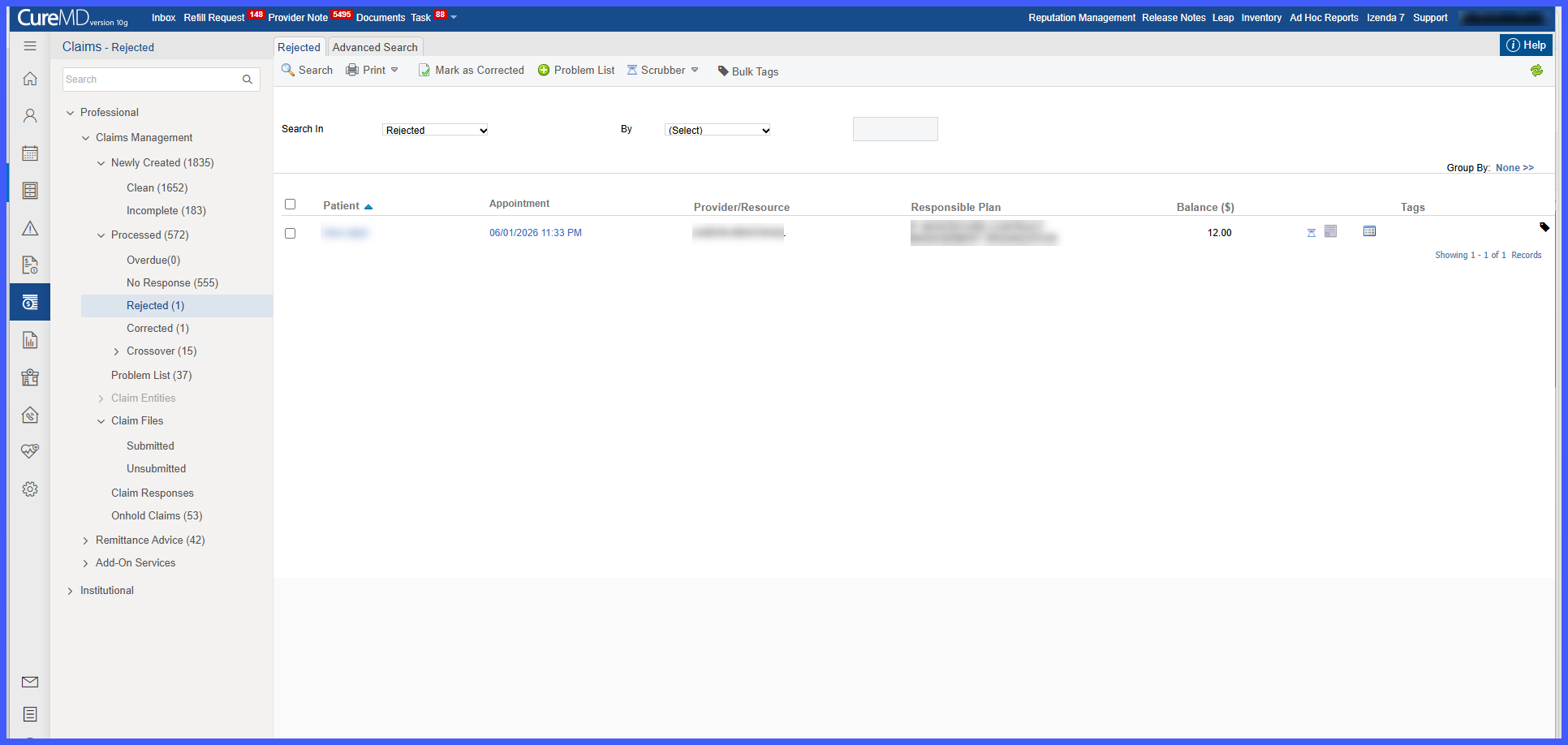Image resolution: width=1568 pixels, height=745 pixels.
Task: Collapse the Newly Created node
Action: [101, 163]
